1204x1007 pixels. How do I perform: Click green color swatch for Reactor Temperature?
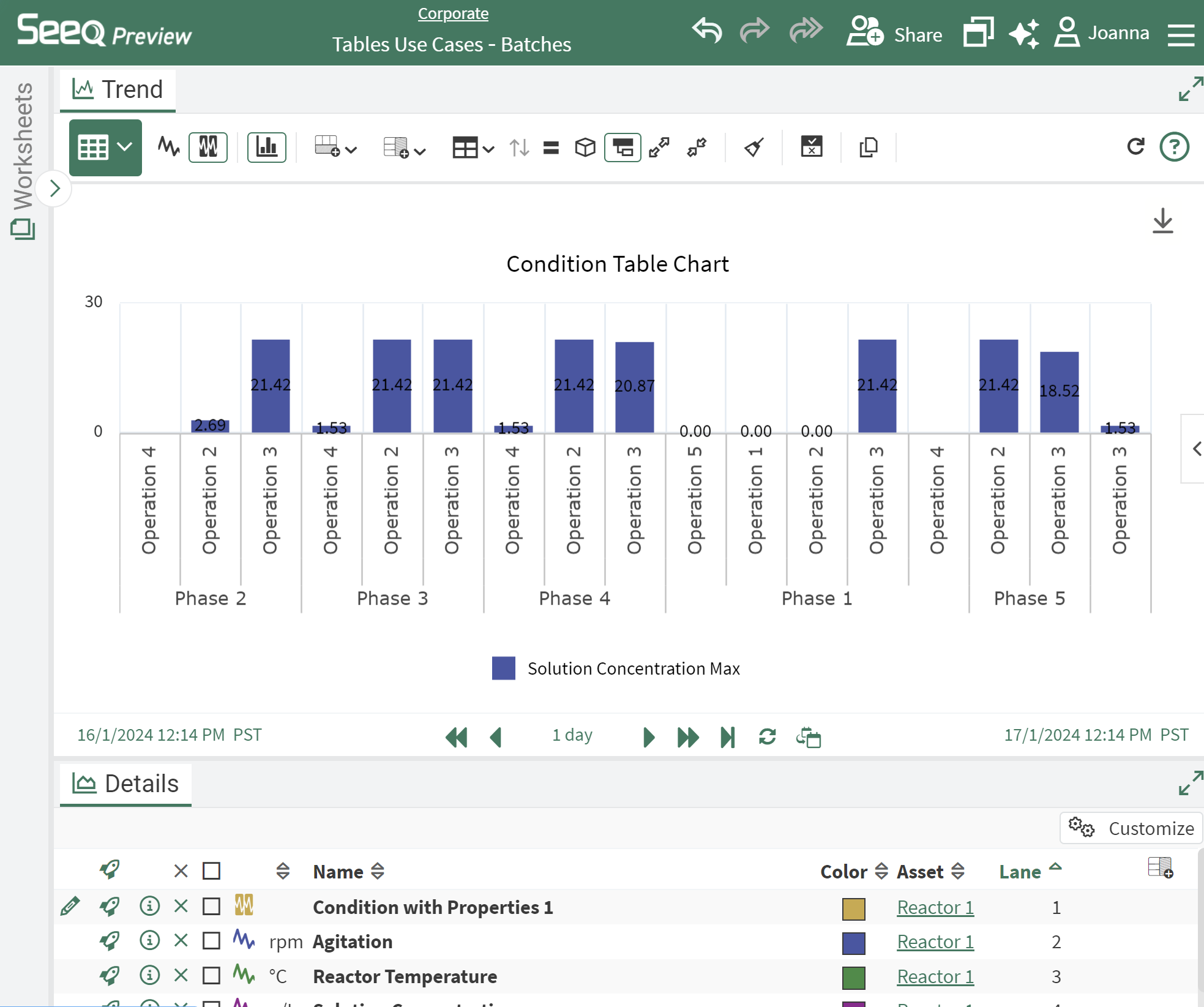tap(853, 978)
